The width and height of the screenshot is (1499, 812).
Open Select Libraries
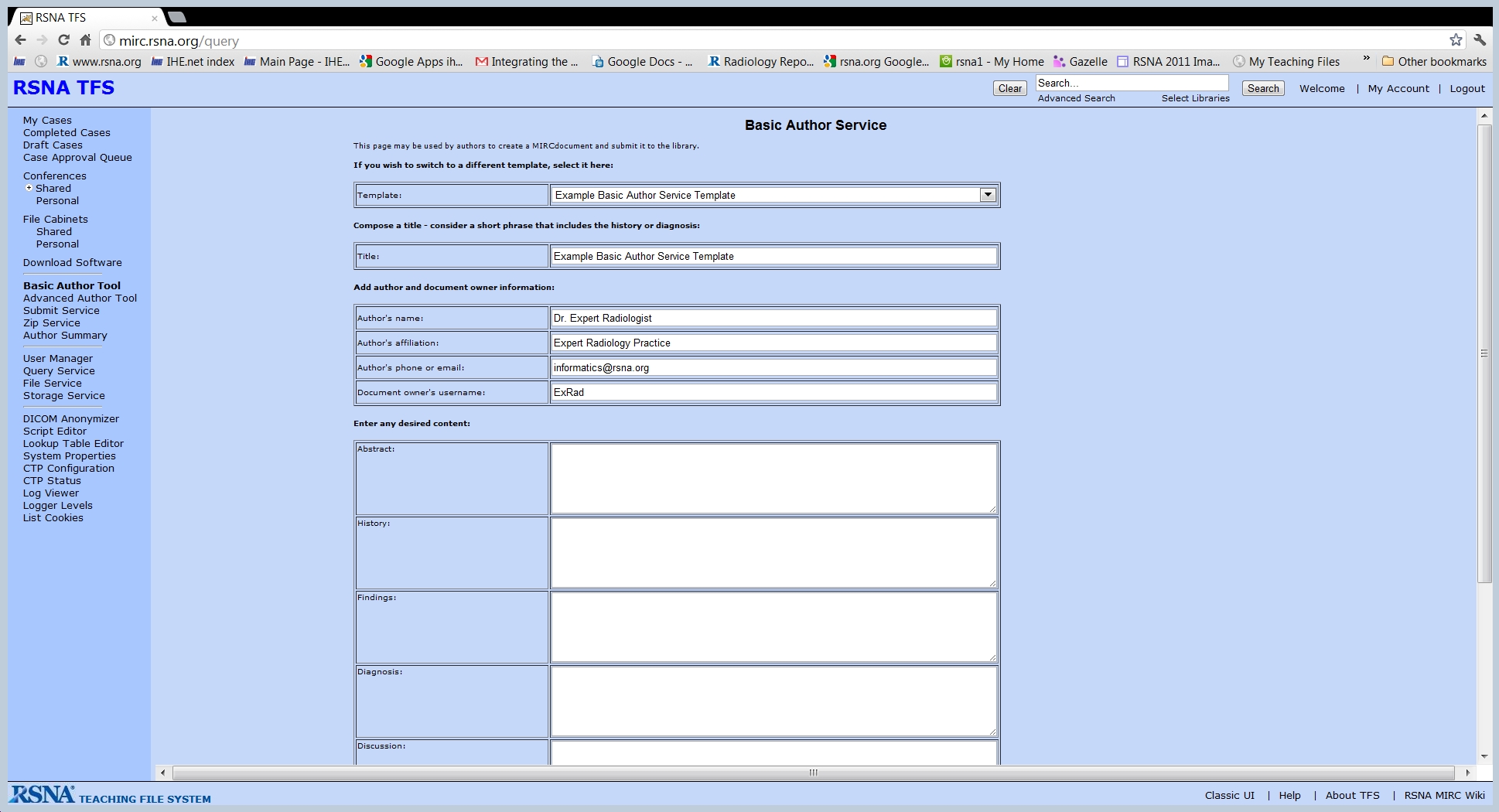coord(1195,98)
